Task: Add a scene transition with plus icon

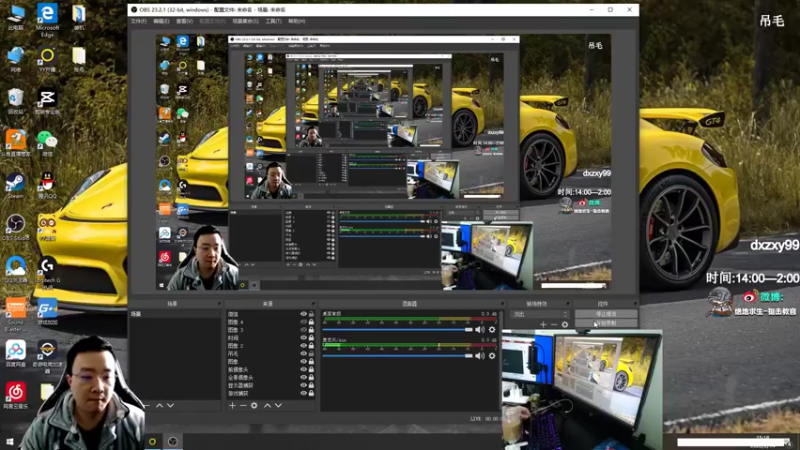Action: click(543, 324)
